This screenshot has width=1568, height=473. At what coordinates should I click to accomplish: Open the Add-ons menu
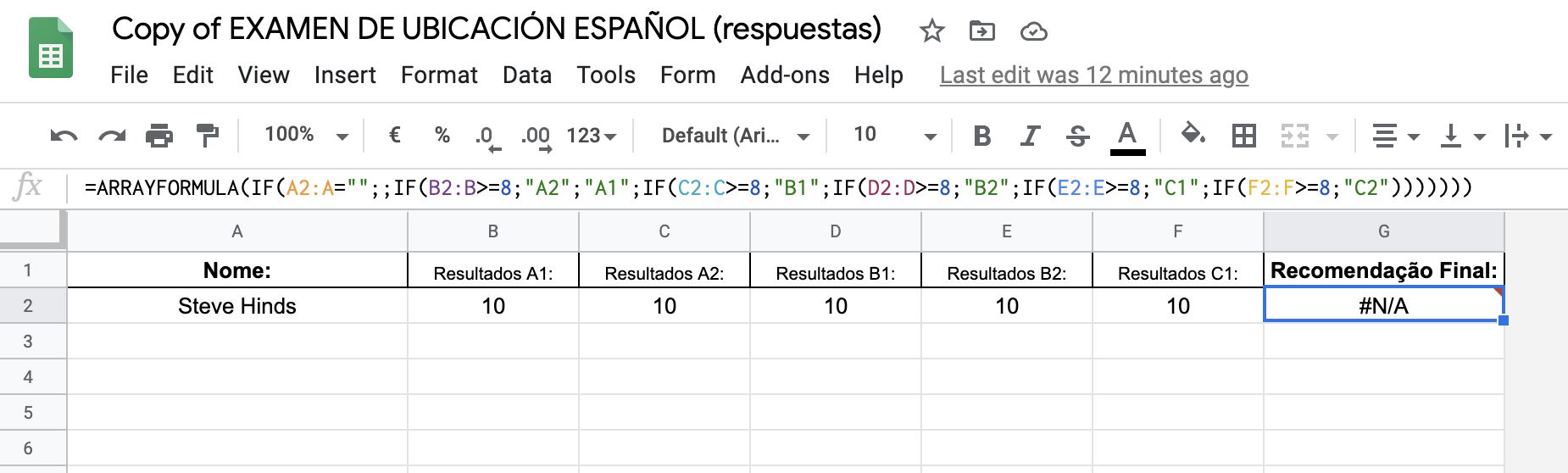tap(785, 75)
